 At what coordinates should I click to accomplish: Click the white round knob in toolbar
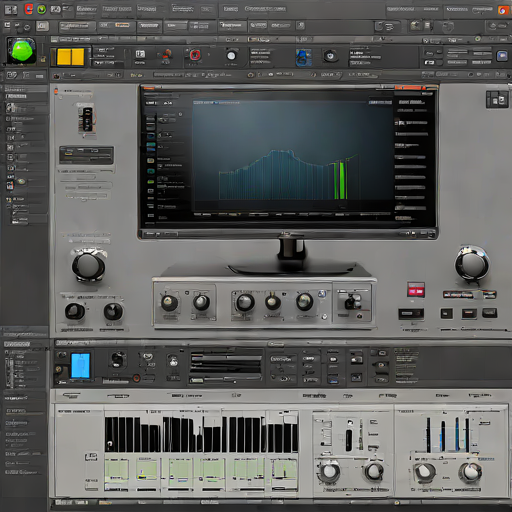point(231,56)
